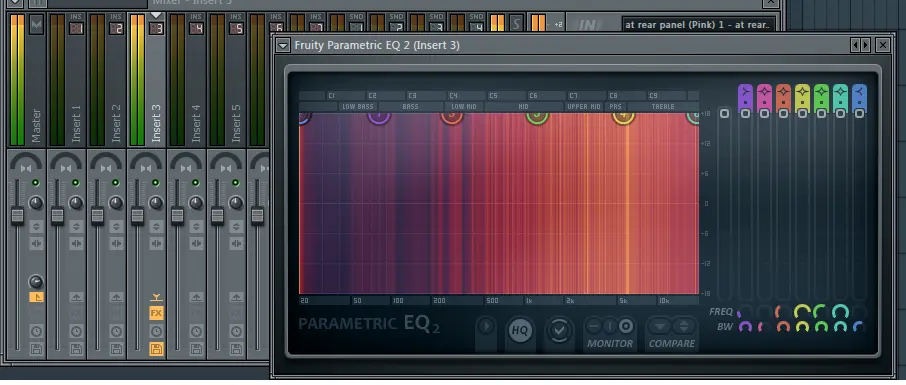Open the audio input dropdown reading 'at rear panel (Pink)'
Viewport: 906px width, 385px height.
[x=698, y=25]
